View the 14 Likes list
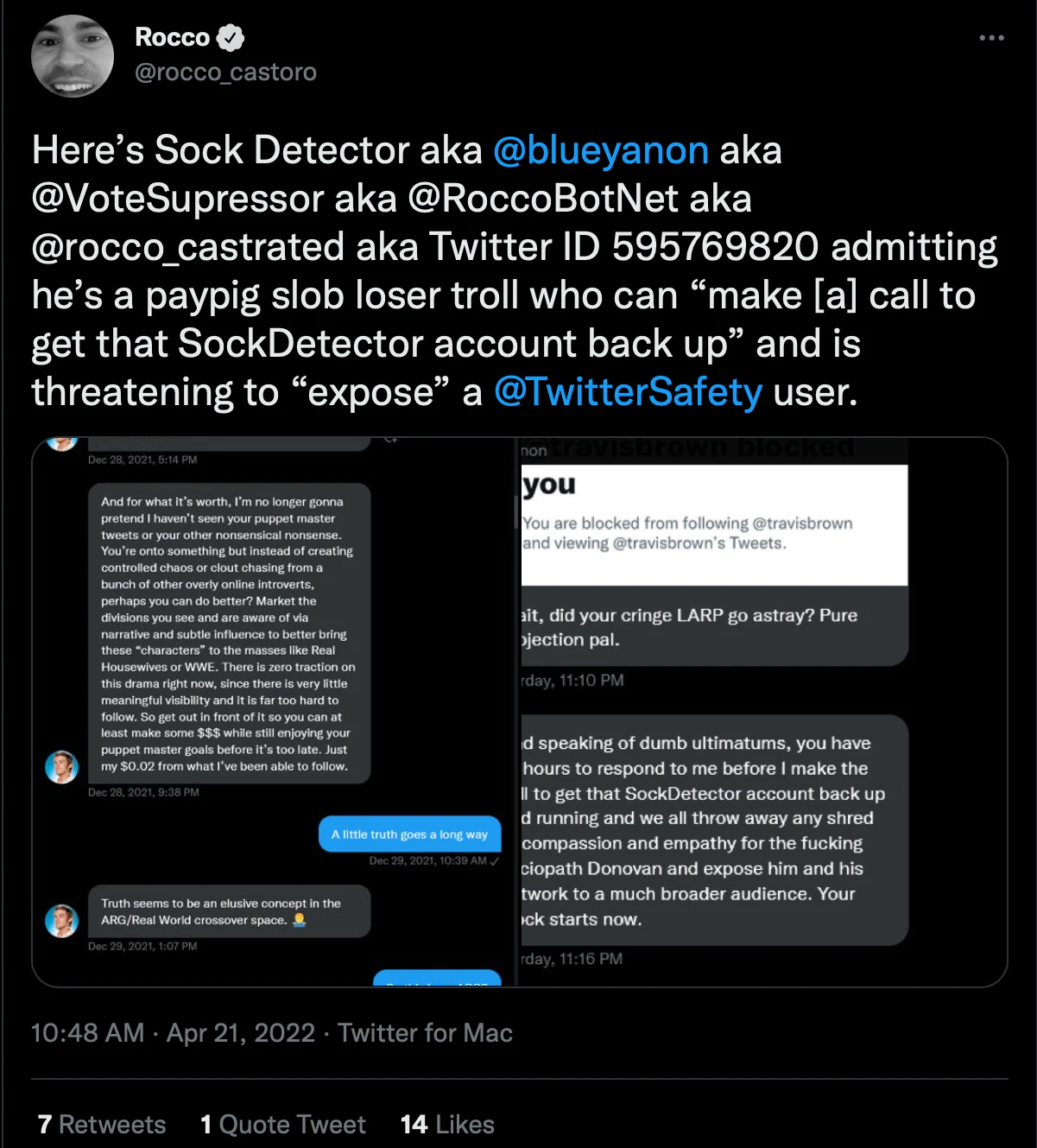Screen dimensions: 1037x1148 pos(447,1124)
